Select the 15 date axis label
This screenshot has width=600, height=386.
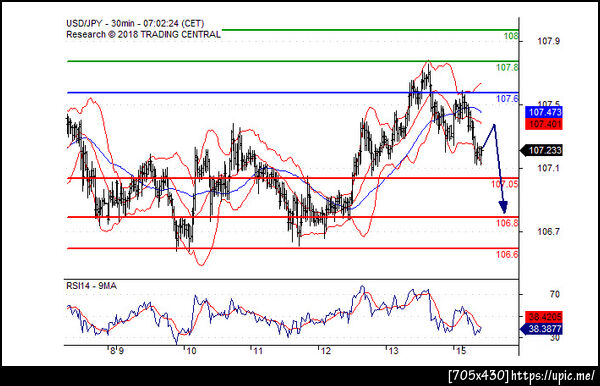[461, 351]
